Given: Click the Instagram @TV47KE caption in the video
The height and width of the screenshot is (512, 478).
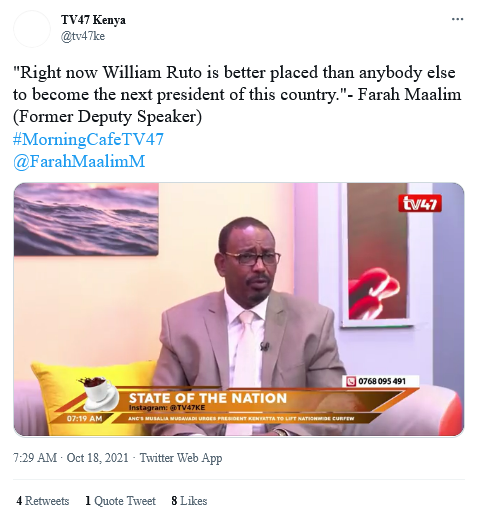Looking at the screenshot, I should point(167,408).
